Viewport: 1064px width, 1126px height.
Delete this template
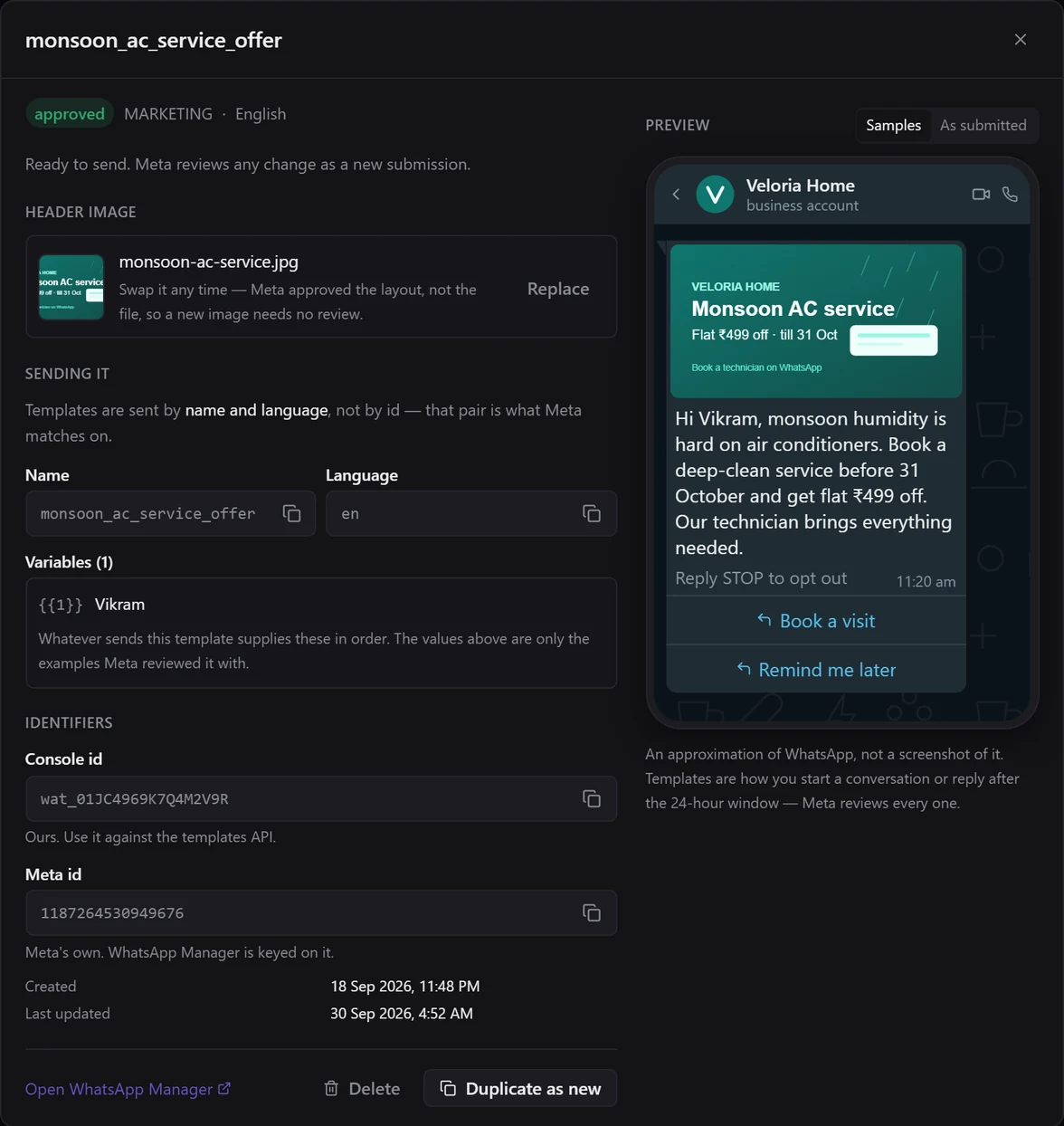coord(362,1089)
